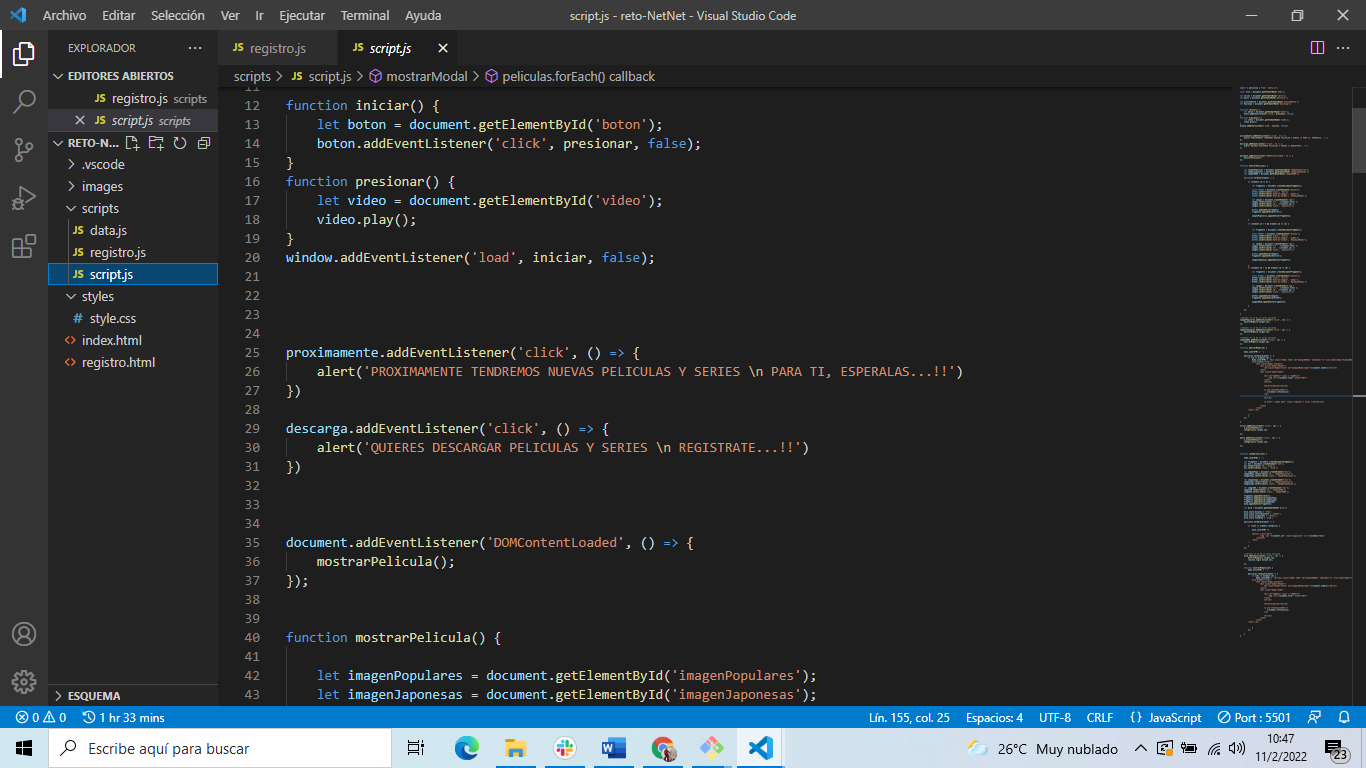Click errors and warnings status indicator
The height and width of the screenshot is (768, 1366).
[x=41, y=718]
